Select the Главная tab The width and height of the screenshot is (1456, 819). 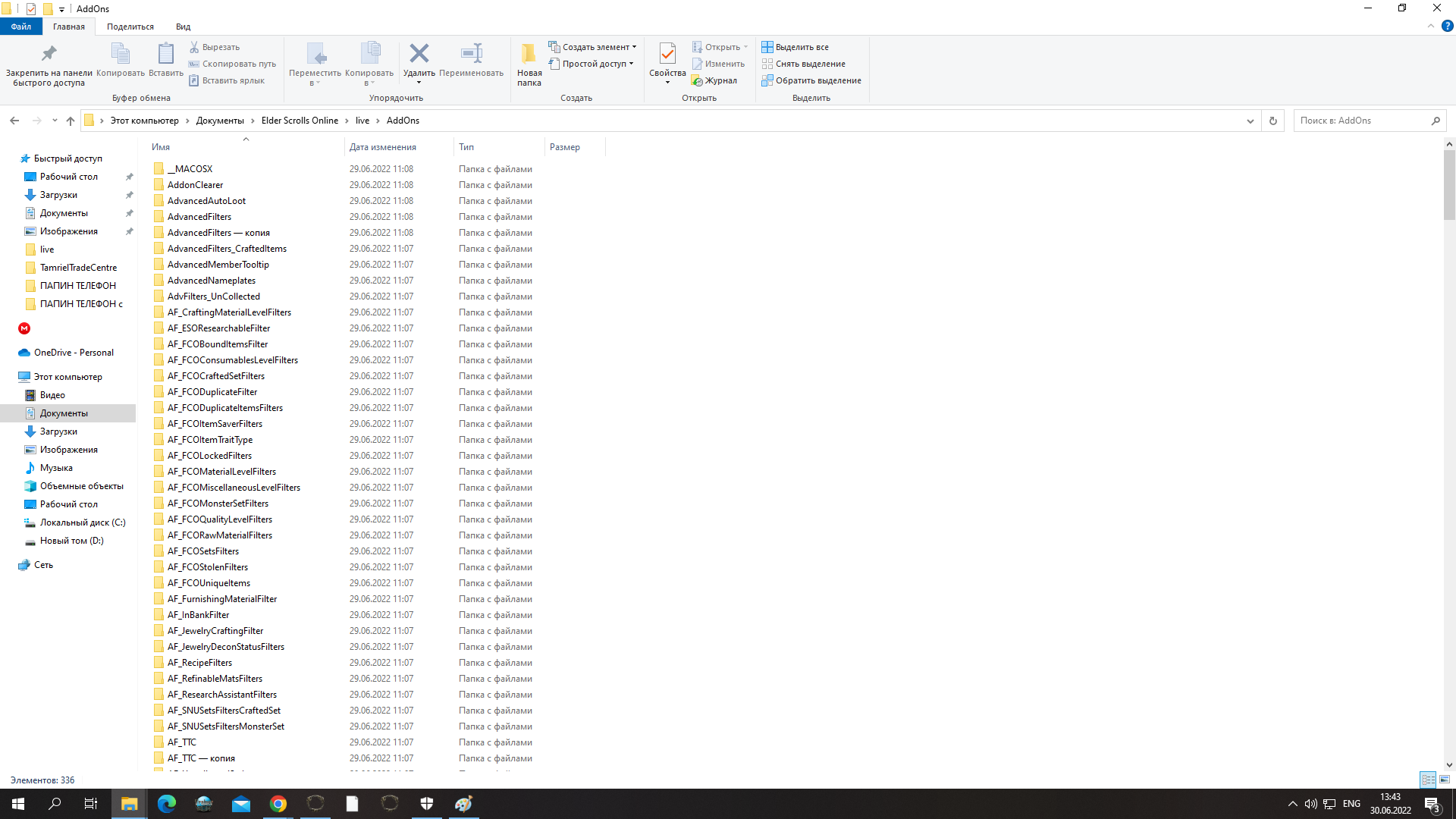click(69, 27)
